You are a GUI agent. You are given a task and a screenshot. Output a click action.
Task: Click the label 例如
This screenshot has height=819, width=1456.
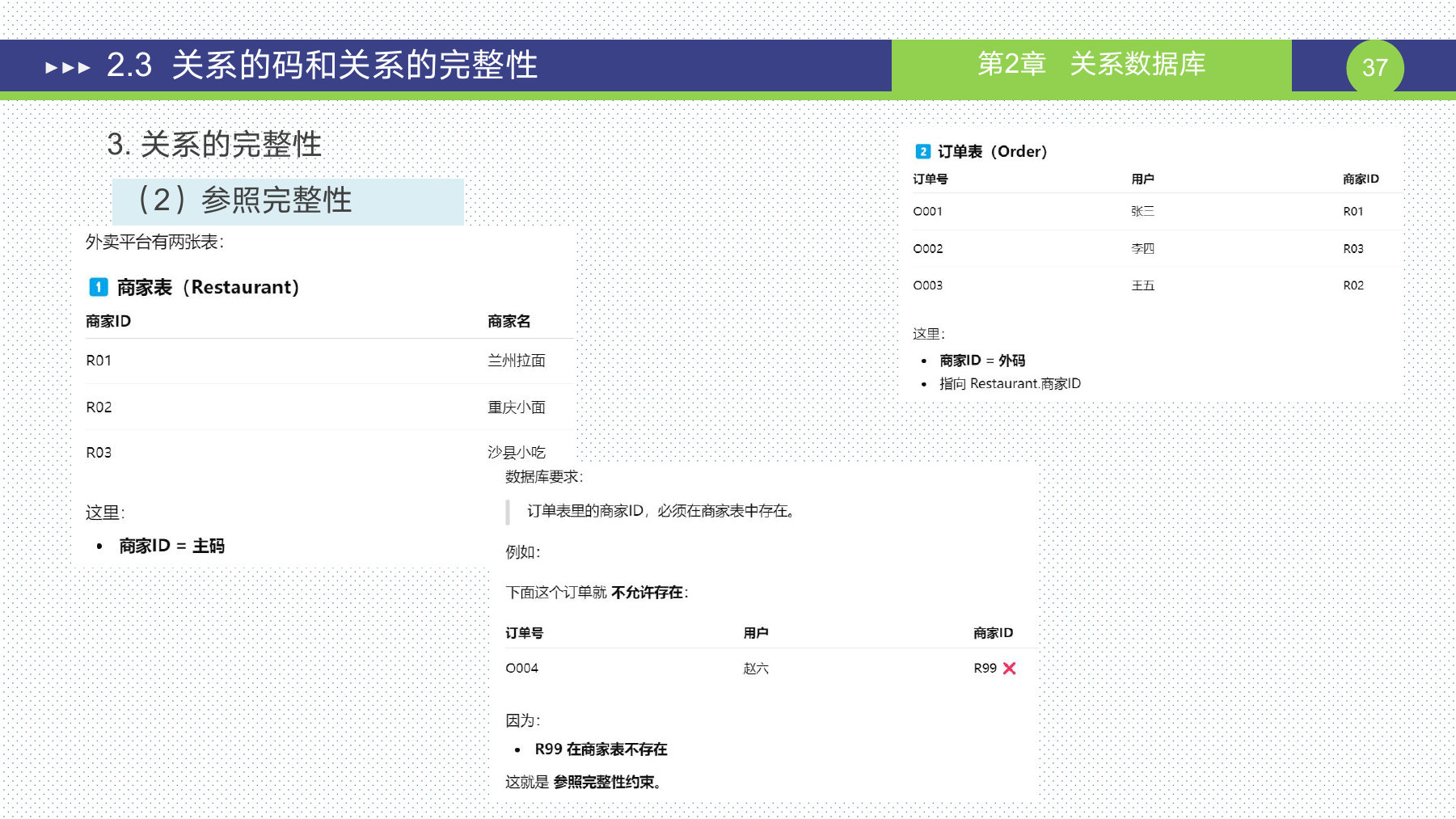click(x=522, y=551)
